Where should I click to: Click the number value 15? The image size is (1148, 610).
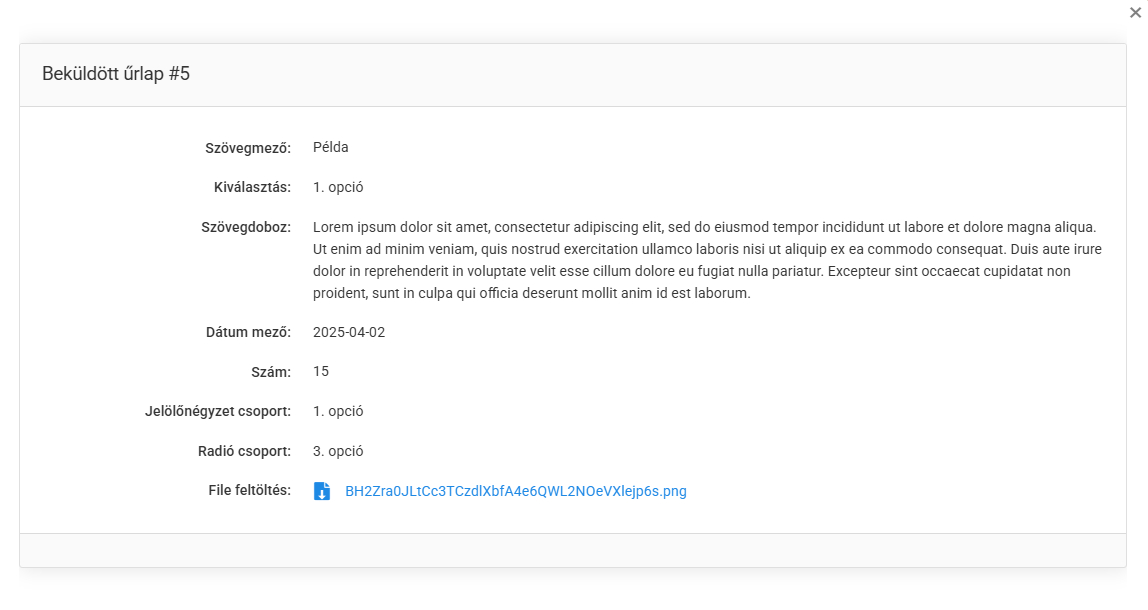(x=321, y=372)
